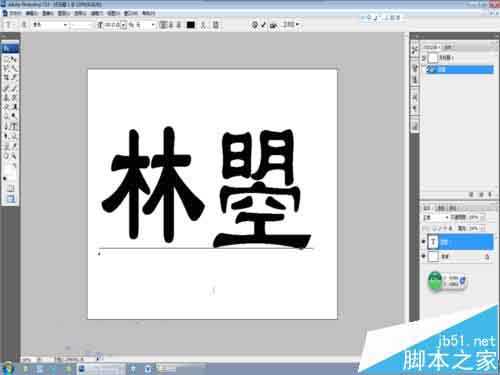Screen dimensions: 500x375
Task: Select the Gradient tool
Action: 14,107
